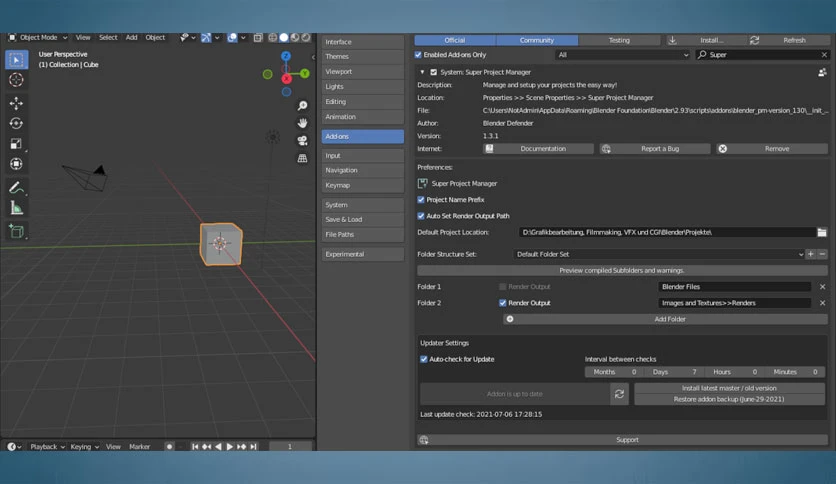836x484 pixels.
Task: Select the Transform tool
Action: point(16,164)
